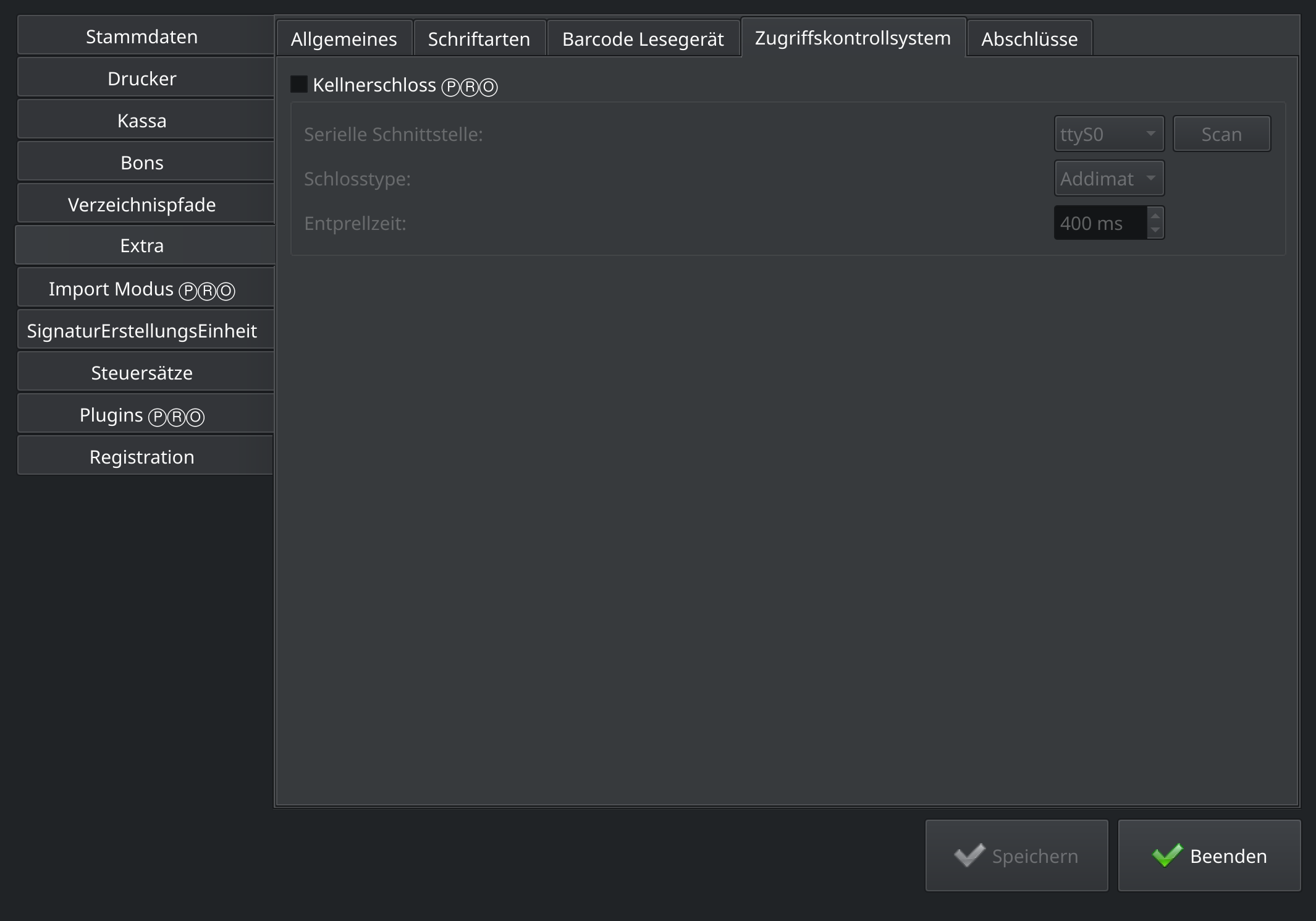Increase Entprellzeit with the up arrow

(1155, 215)
